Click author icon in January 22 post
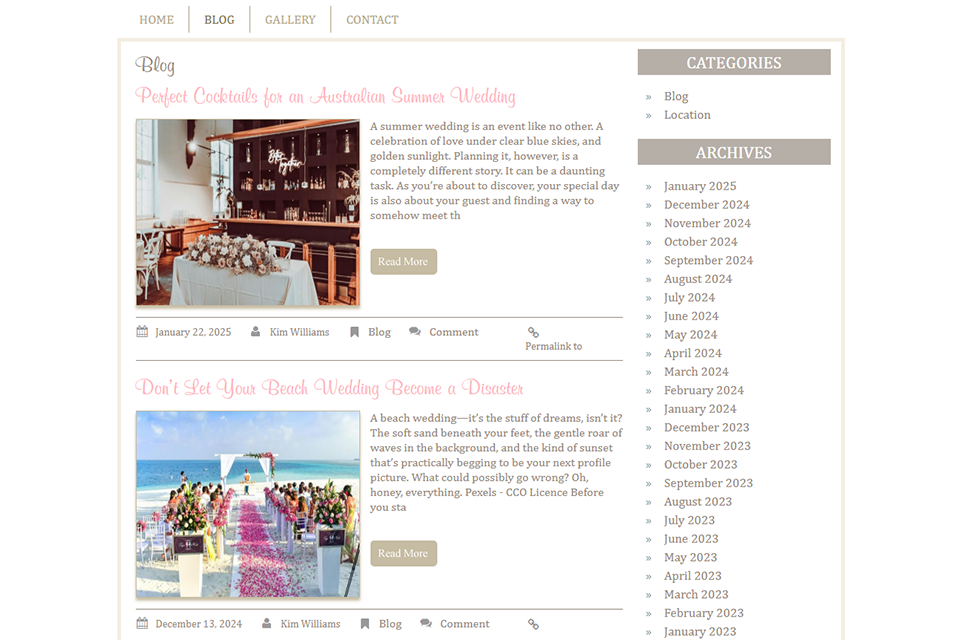Viewport: 960px width, 640px height. tap(255, 332)
